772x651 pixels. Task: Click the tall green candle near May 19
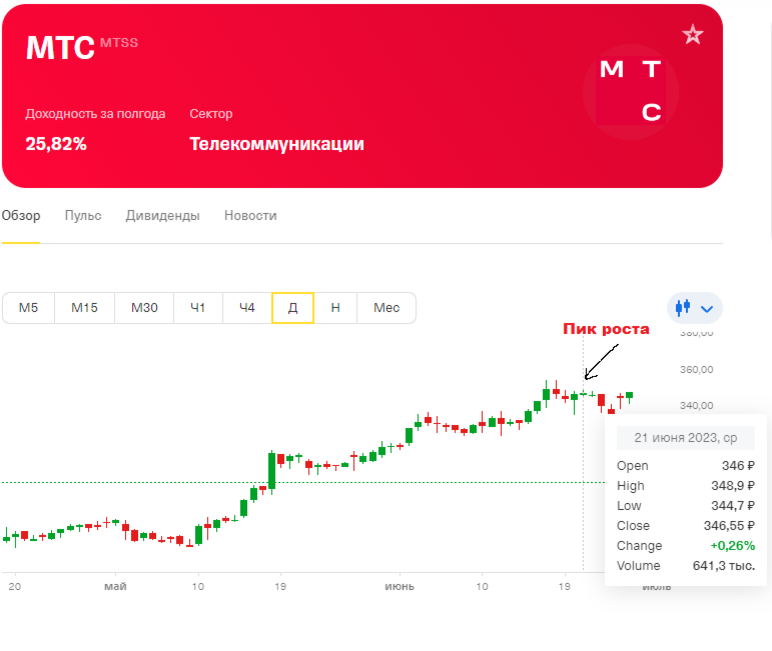(271, 471)
